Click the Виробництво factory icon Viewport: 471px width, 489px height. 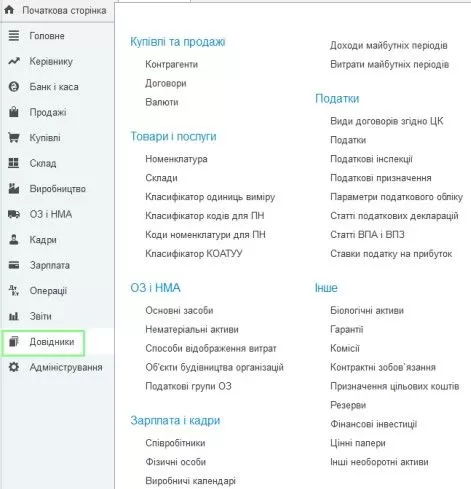pyautogui.click(x=14, y=188)
